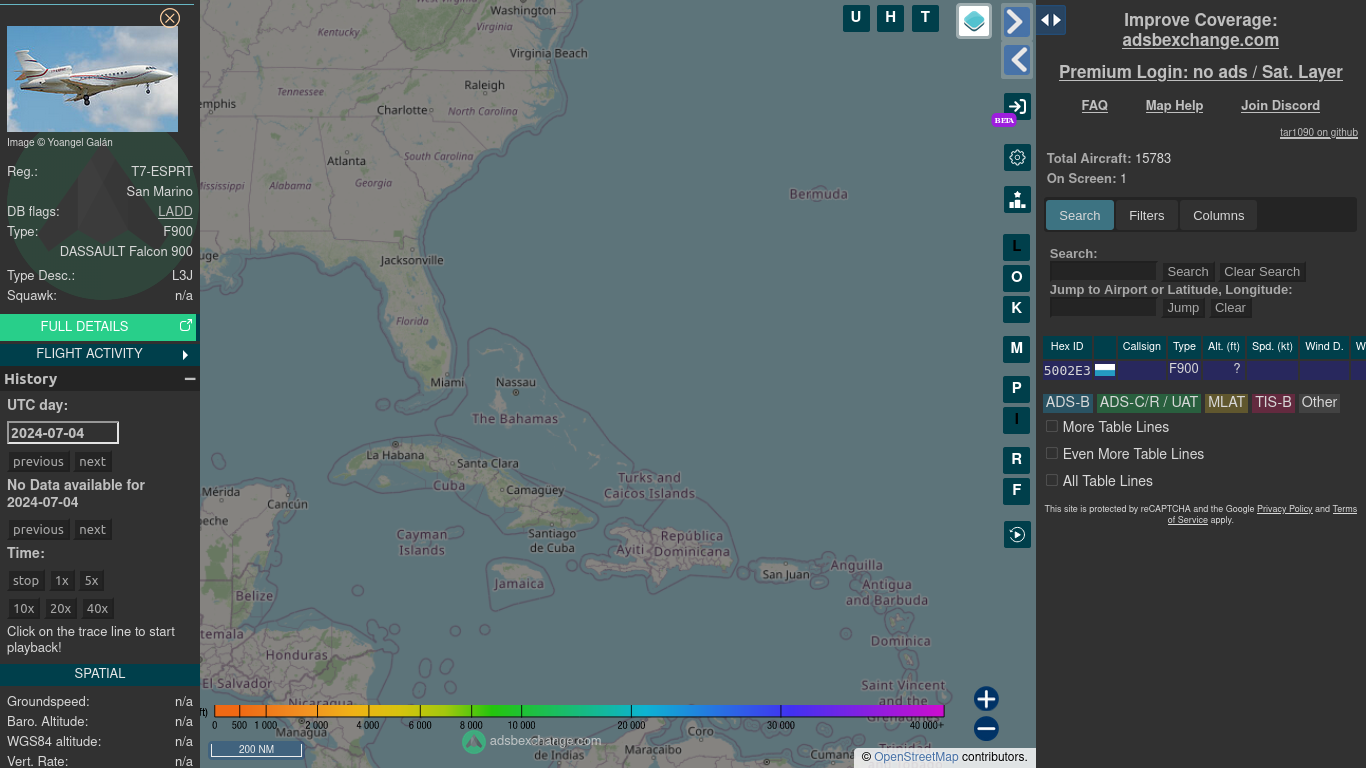Viewport: 1366px width, 768px height.
Task: Enable More Table Lines checkbox
Action: coord(1052,426)
